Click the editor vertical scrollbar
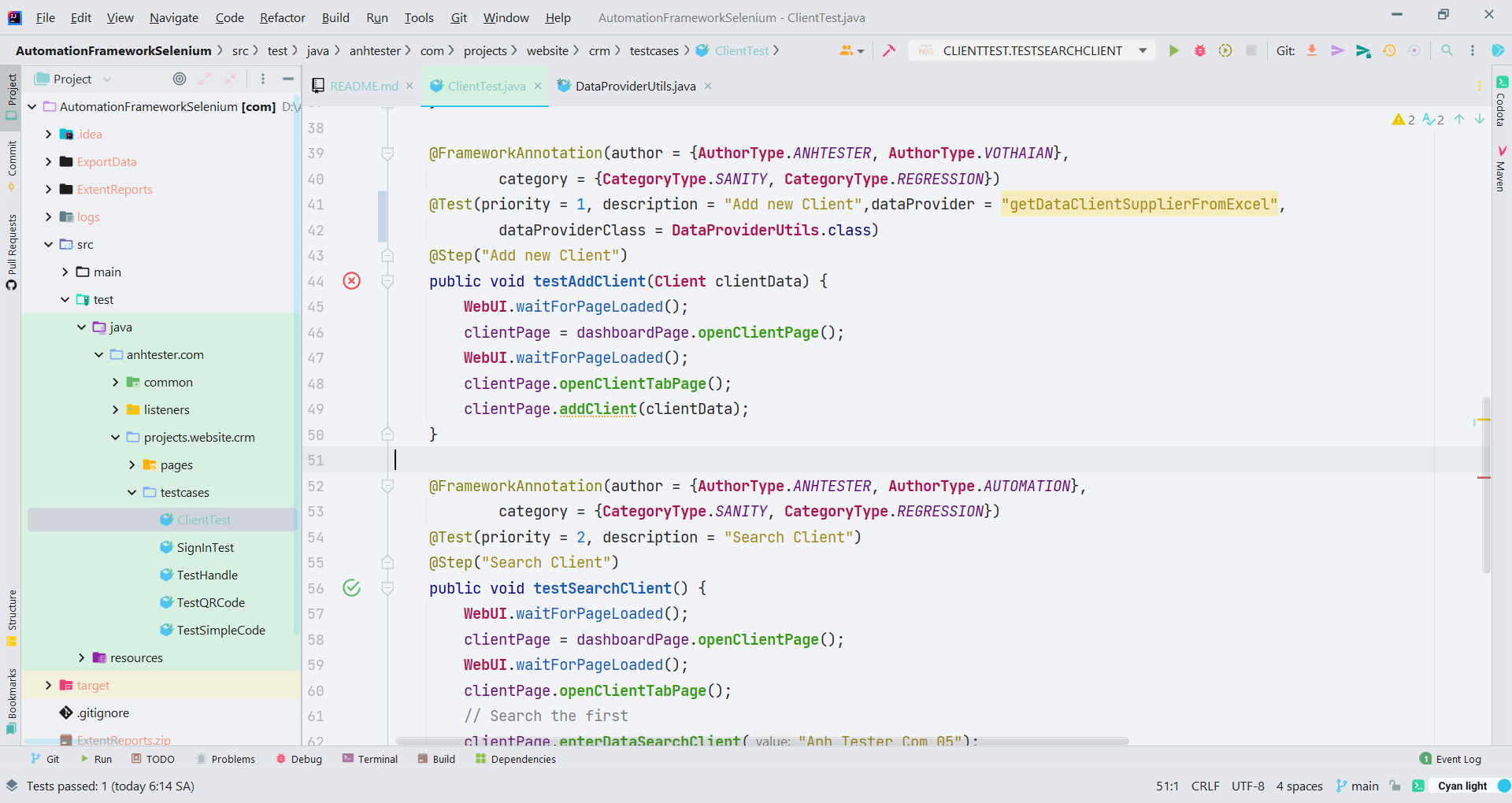This screenshot has height=803, width=1512. (1486, 484)
